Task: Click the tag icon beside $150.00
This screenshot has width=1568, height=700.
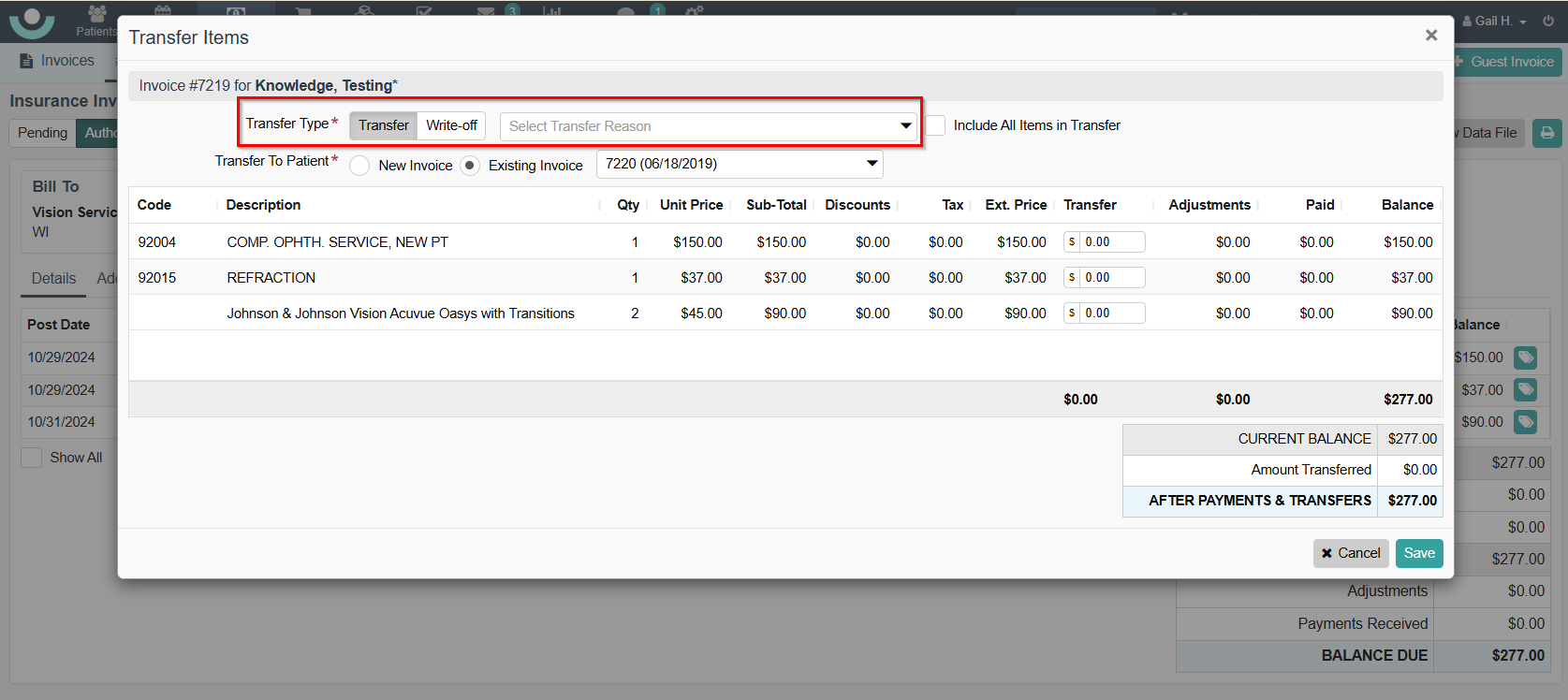Action: pos(1525,357)
